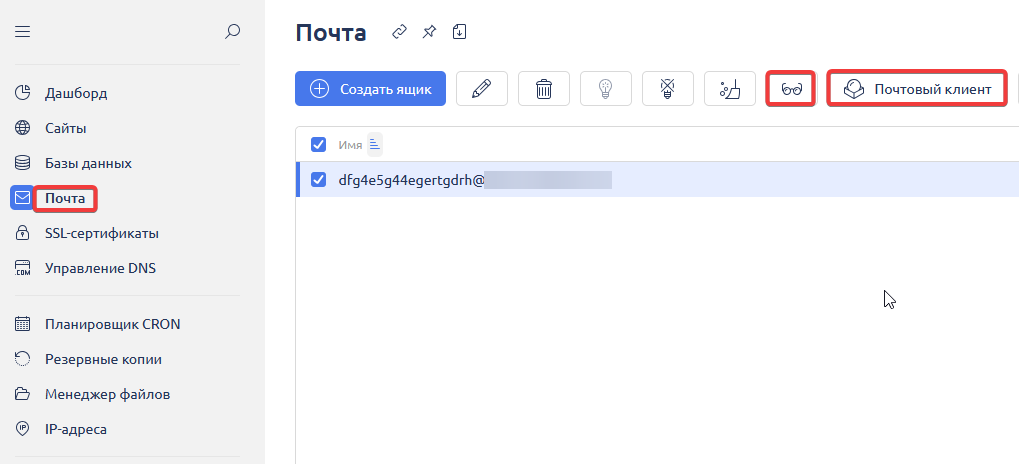
Task: Open SSL-сертификаты from the sidebar
Action: pos(101,233)
